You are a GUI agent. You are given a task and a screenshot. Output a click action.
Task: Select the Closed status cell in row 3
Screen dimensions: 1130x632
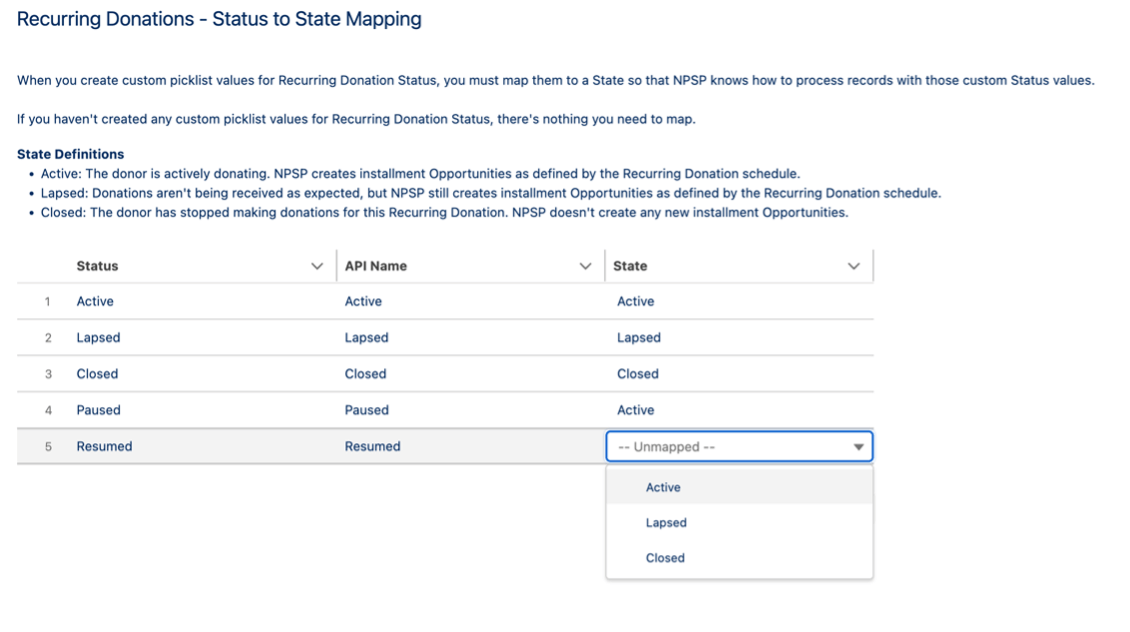[97, 374]
